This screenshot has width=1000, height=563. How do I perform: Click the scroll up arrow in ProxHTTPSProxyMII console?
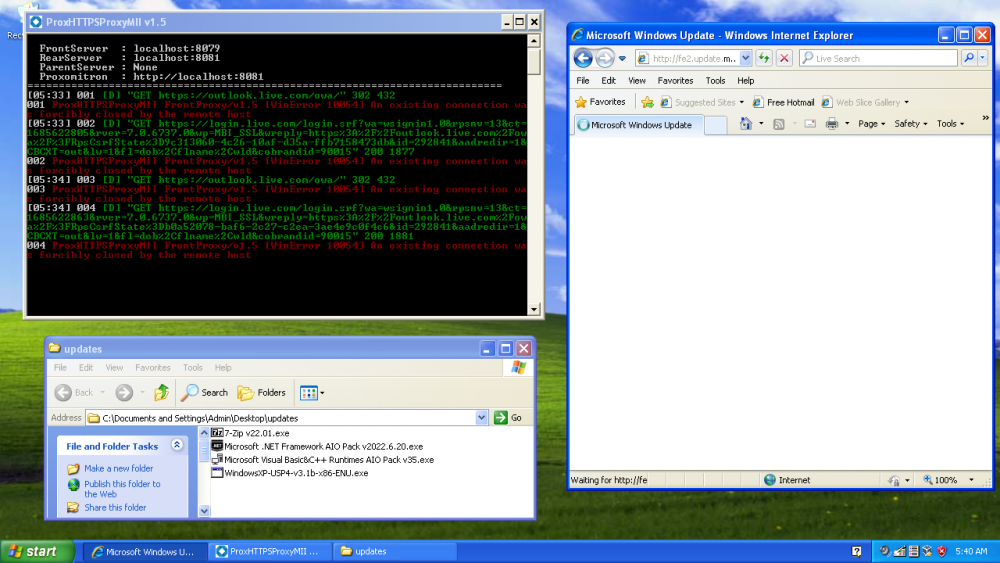point(534,41)
